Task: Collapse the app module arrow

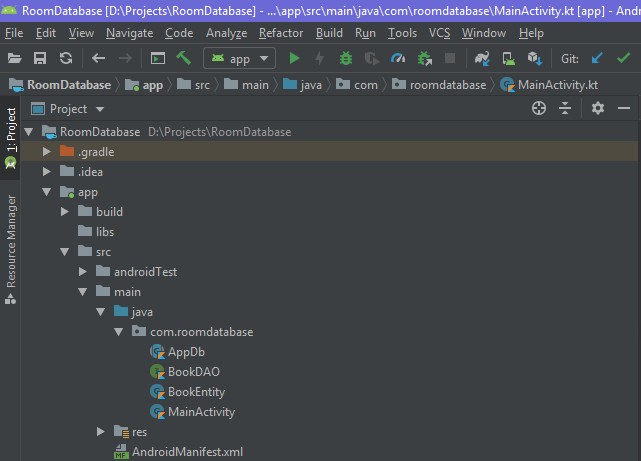Action: pyautogui.click(x=47, y=192)
